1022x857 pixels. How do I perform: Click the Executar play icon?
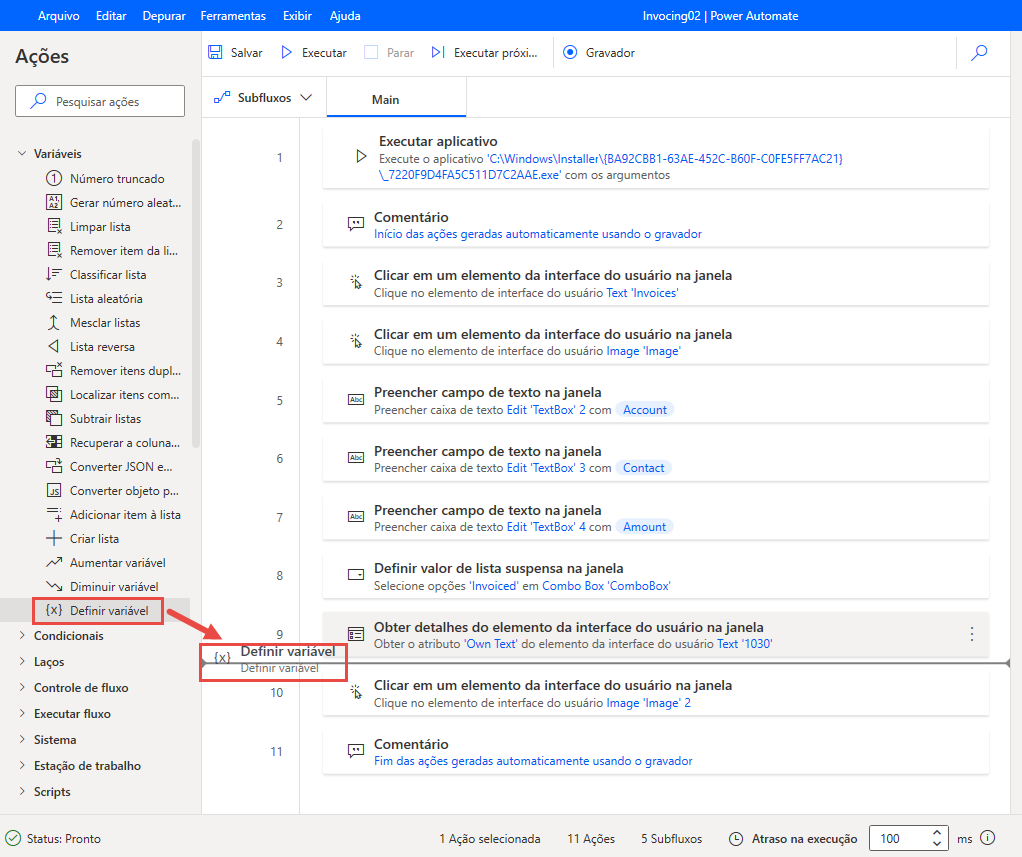pyautogui.click(x=286, y=52)
